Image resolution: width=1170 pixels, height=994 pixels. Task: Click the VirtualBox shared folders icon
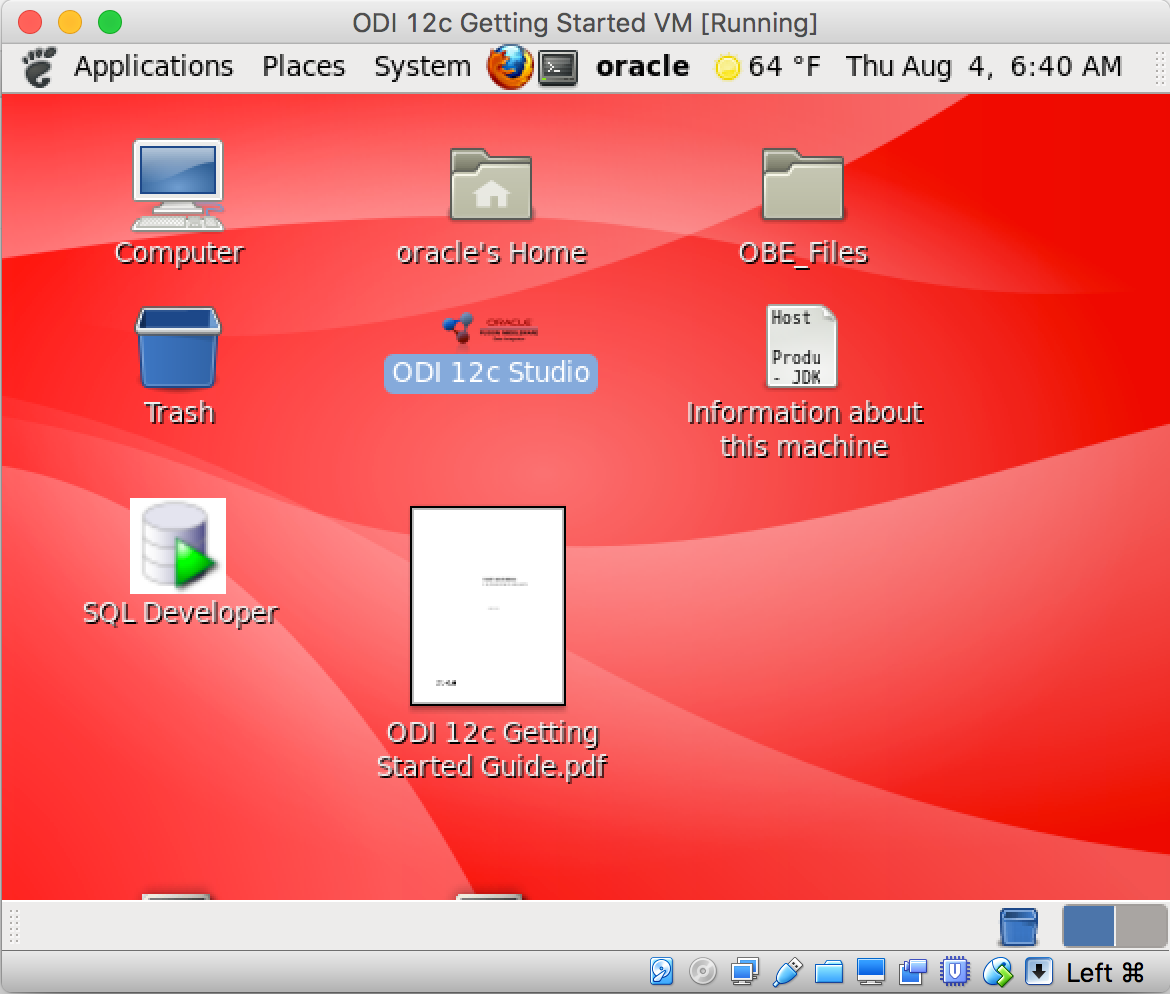click(x=829, y=972)
